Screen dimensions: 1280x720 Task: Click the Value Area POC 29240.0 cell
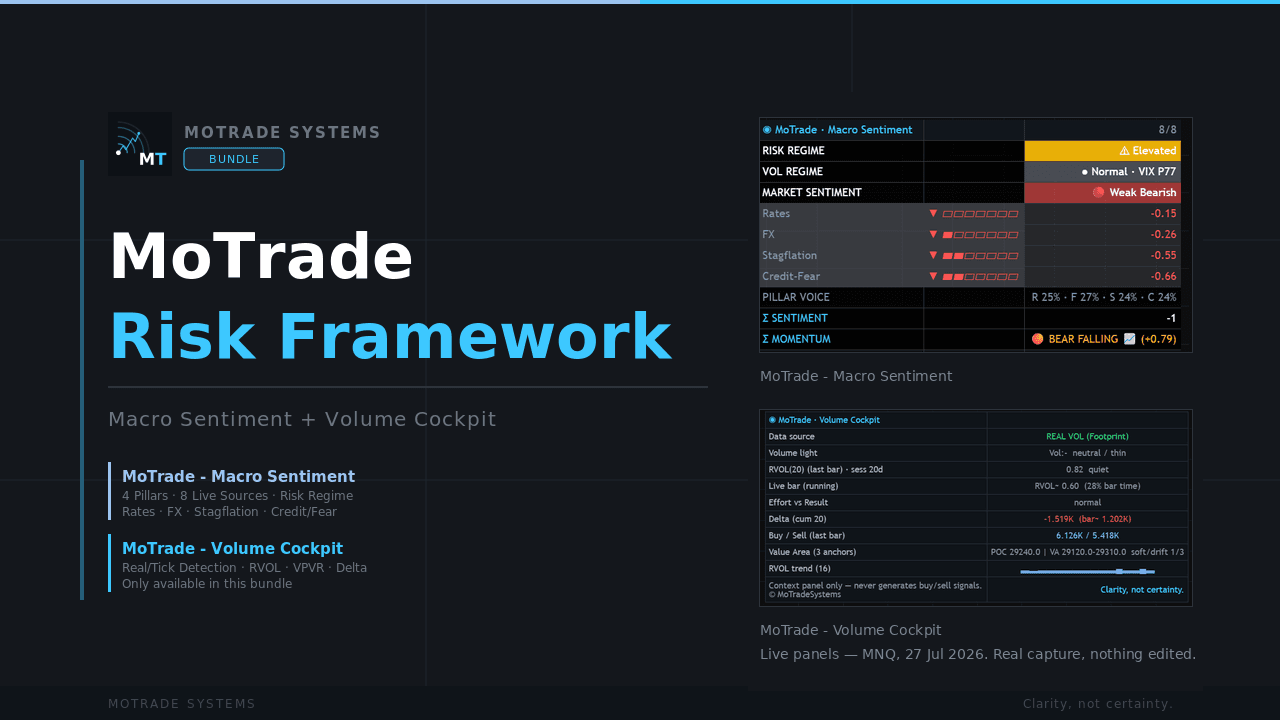pos(1087,551)
